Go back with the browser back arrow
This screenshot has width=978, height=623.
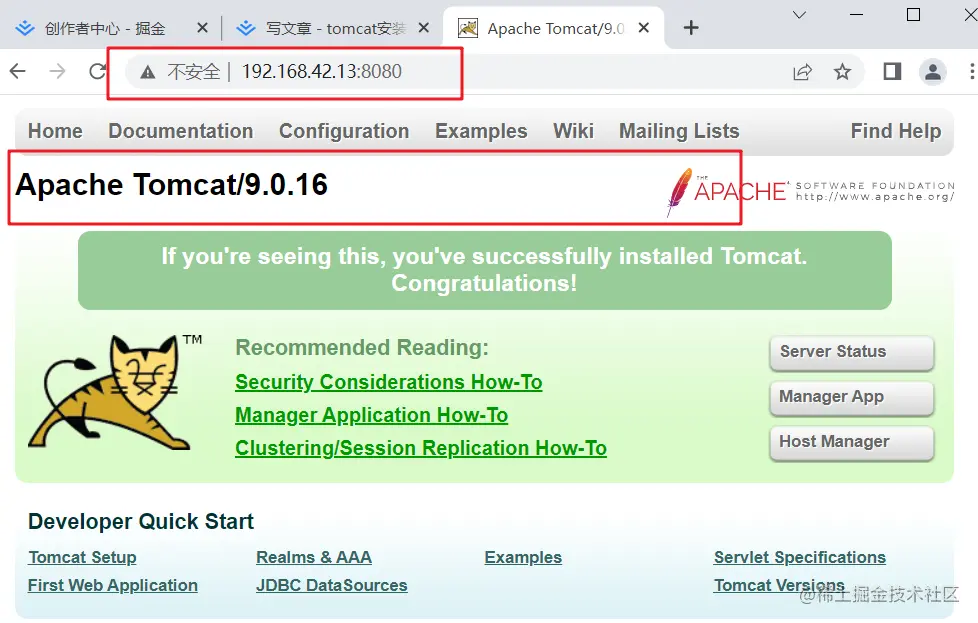[x=18, y=71]
